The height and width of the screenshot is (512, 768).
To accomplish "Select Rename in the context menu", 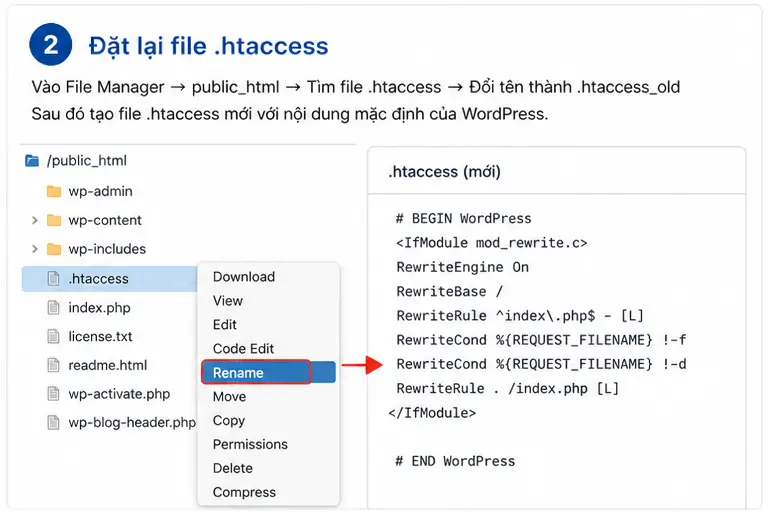I will 268,372.
